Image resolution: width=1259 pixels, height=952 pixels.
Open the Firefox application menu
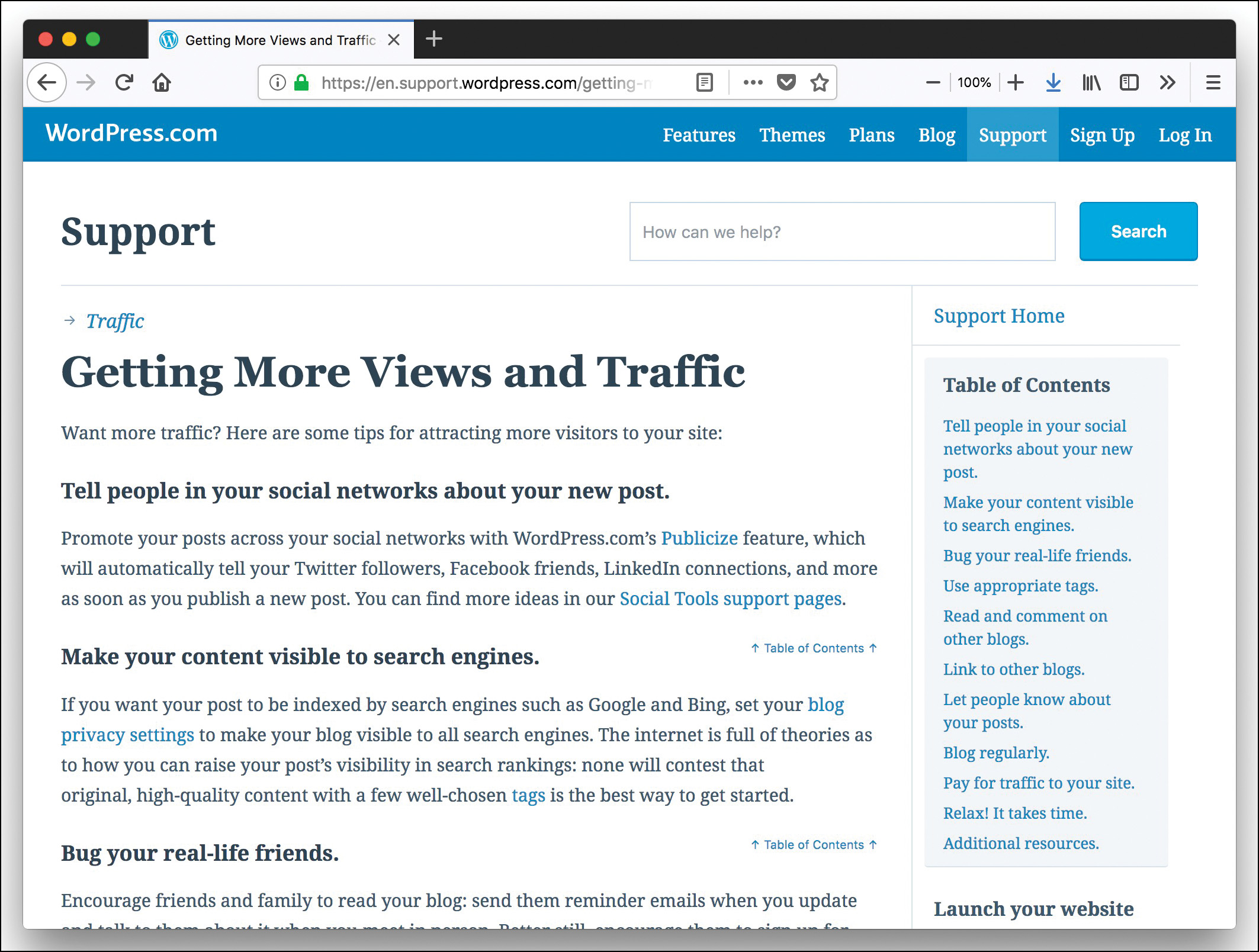(1213, 82)
